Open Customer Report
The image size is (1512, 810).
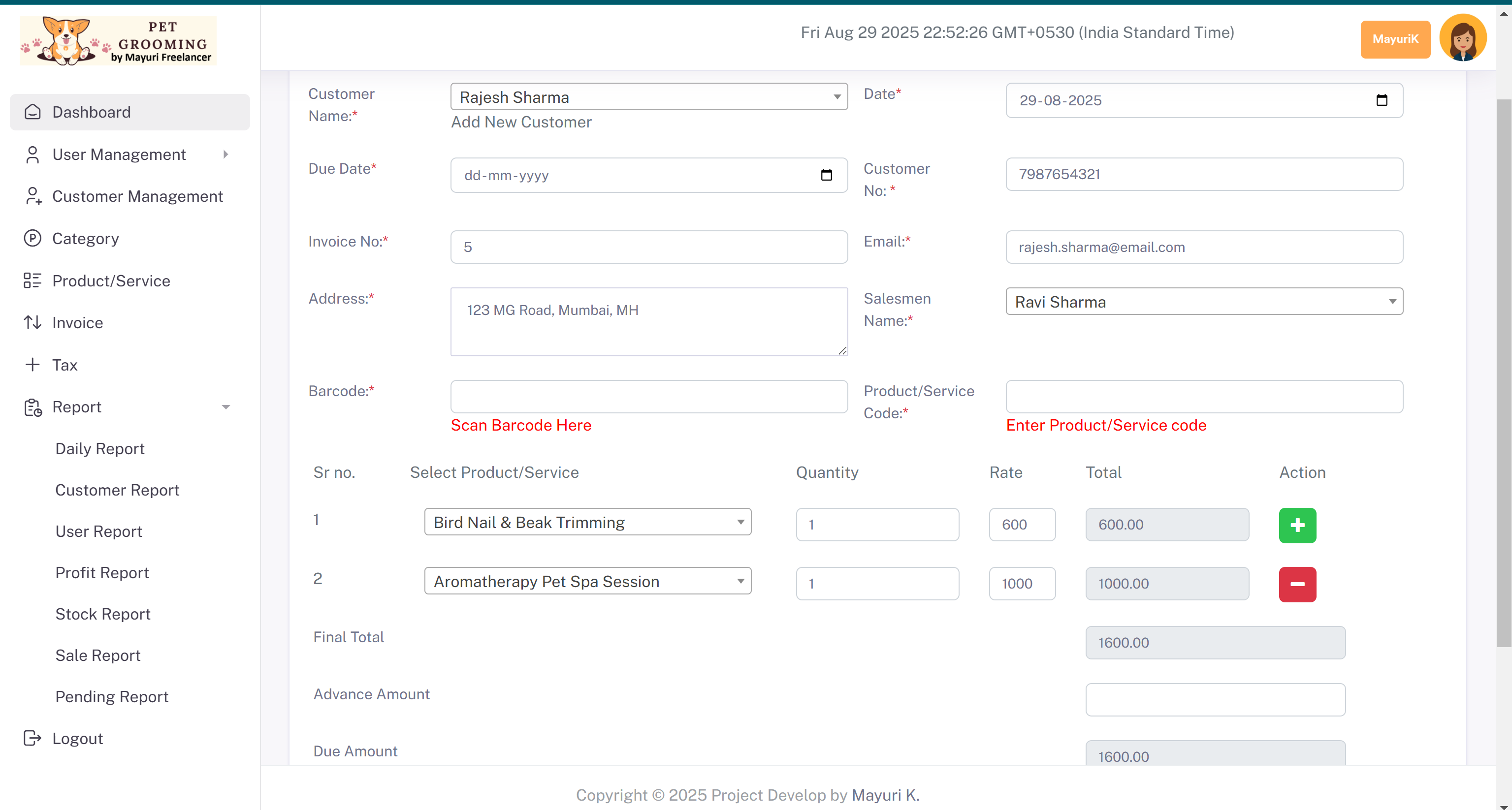click(117, 490)
